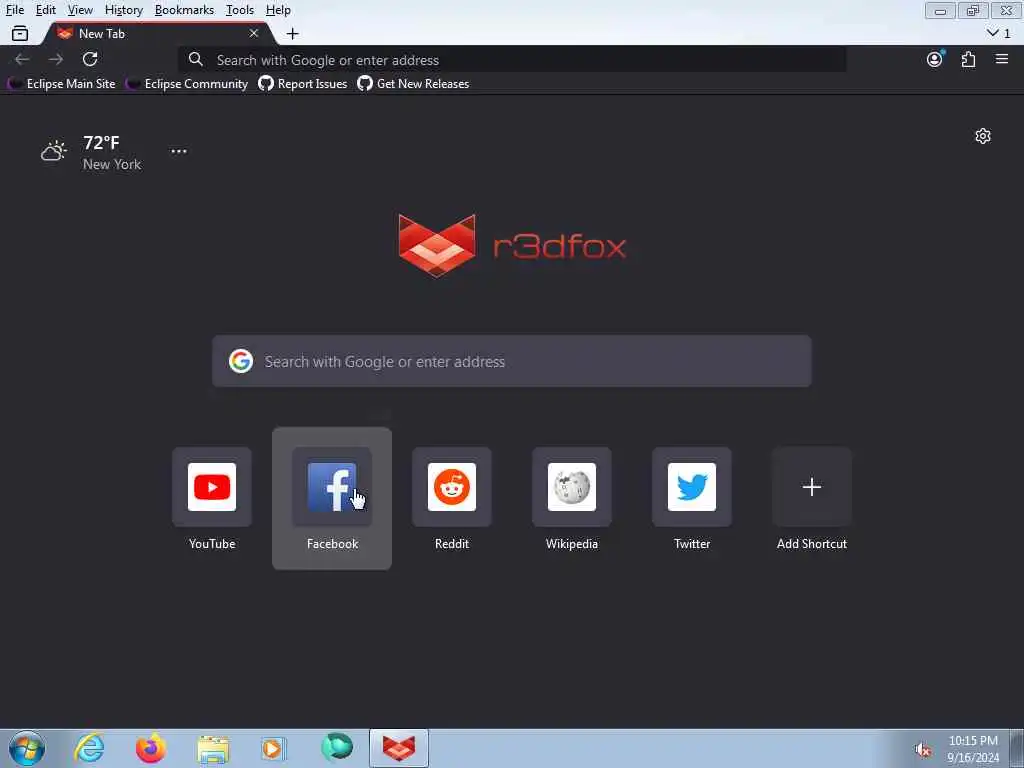The image size is (1024, 768).
Task: Open the History menu
Action: [x=124, y=10]
